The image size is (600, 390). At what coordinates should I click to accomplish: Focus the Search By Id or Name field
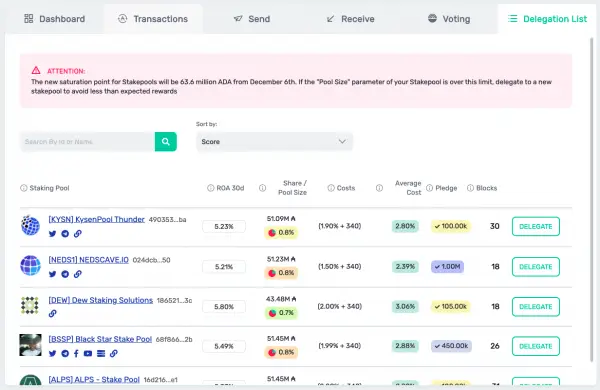point(88,142)
